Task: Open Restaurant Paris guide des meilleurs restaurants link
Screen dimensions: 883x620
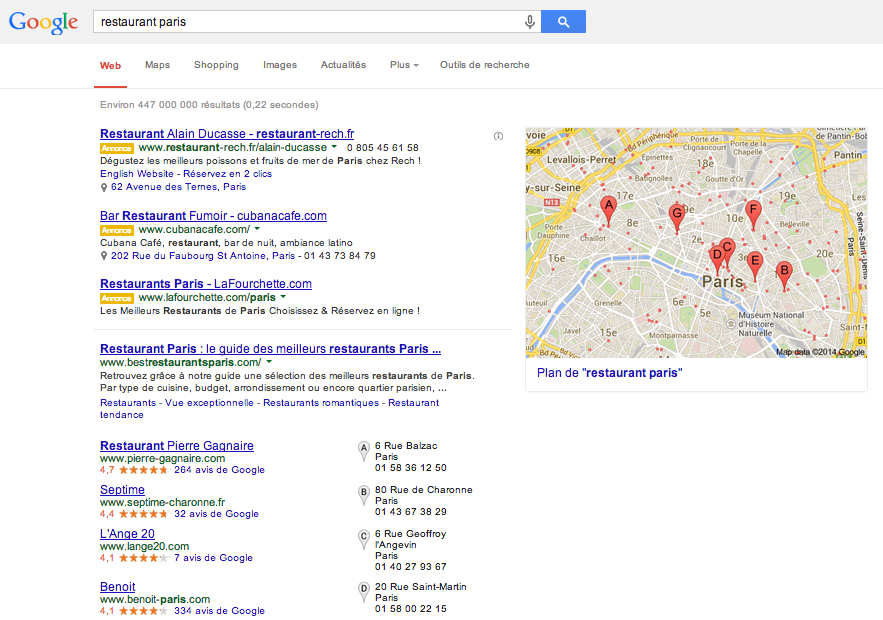Action: (x=270, y=349)
